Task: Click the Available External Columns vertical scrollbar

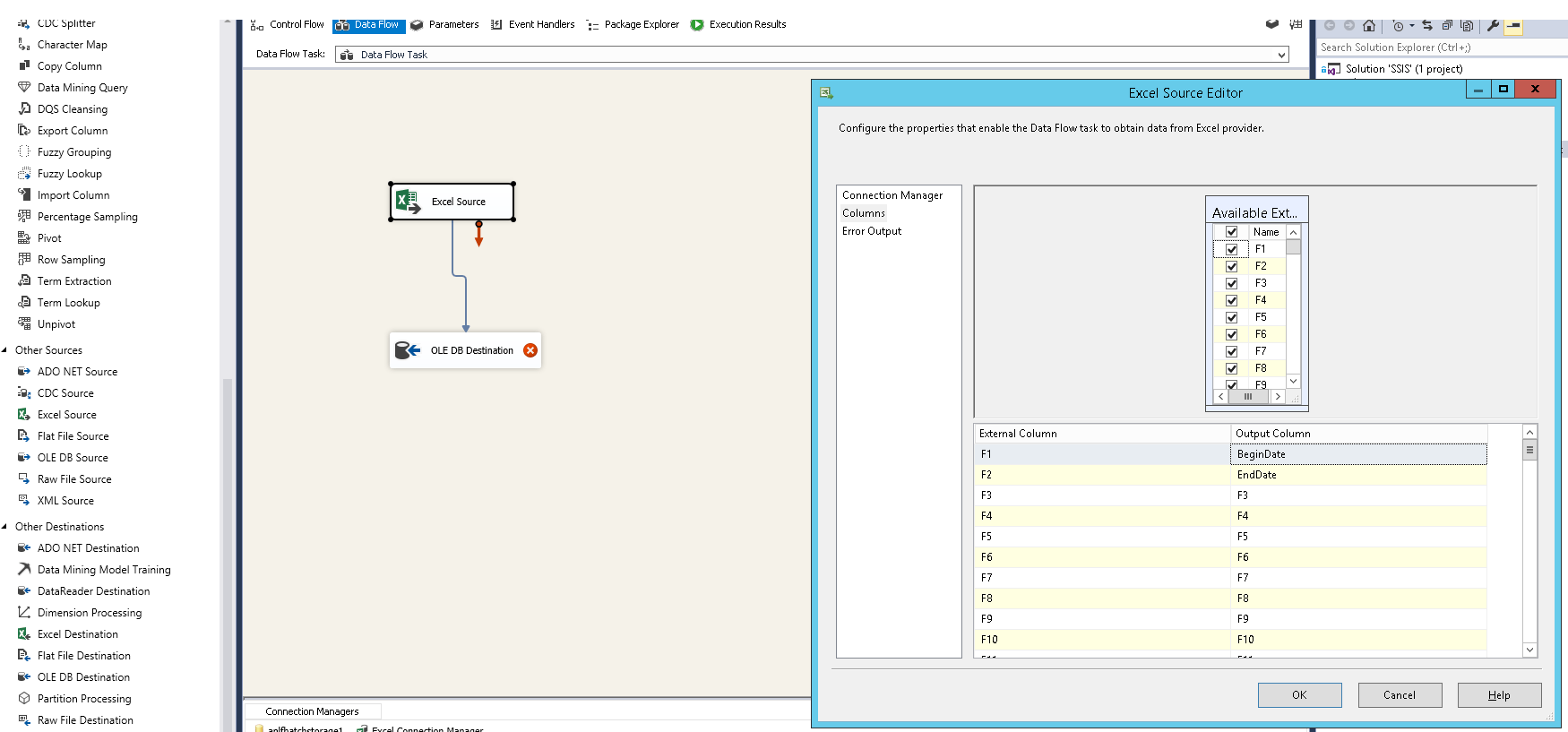Action: point(1293,306)
